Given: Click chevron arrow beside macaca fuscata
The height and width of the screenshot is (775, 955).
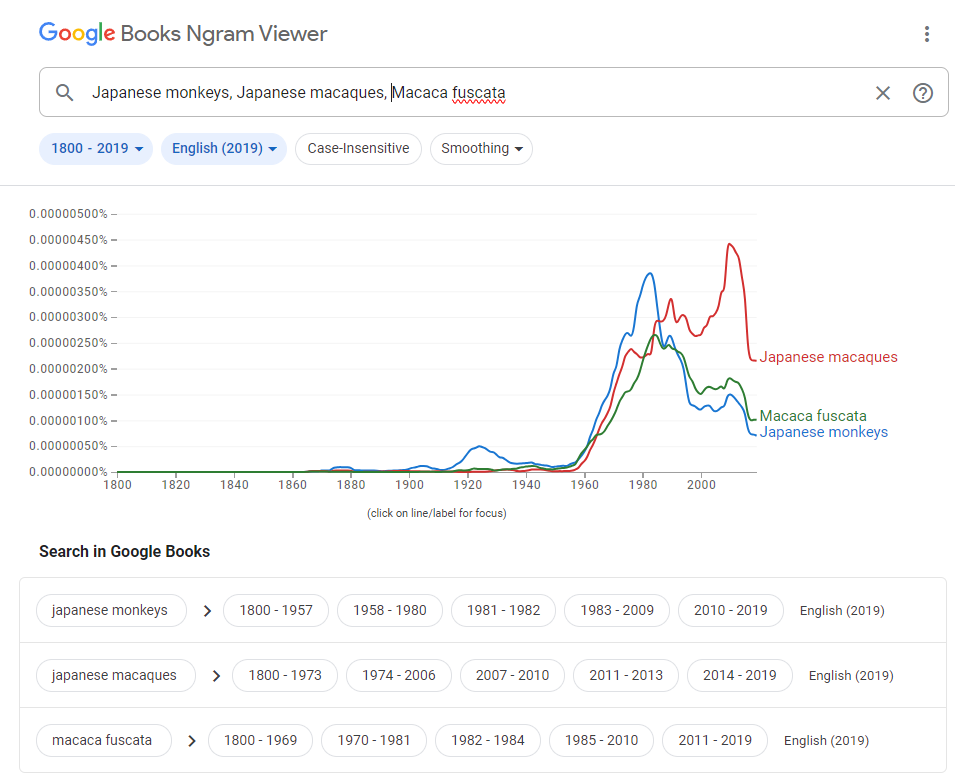Looking at the screenshot, I should pos(192,741).
